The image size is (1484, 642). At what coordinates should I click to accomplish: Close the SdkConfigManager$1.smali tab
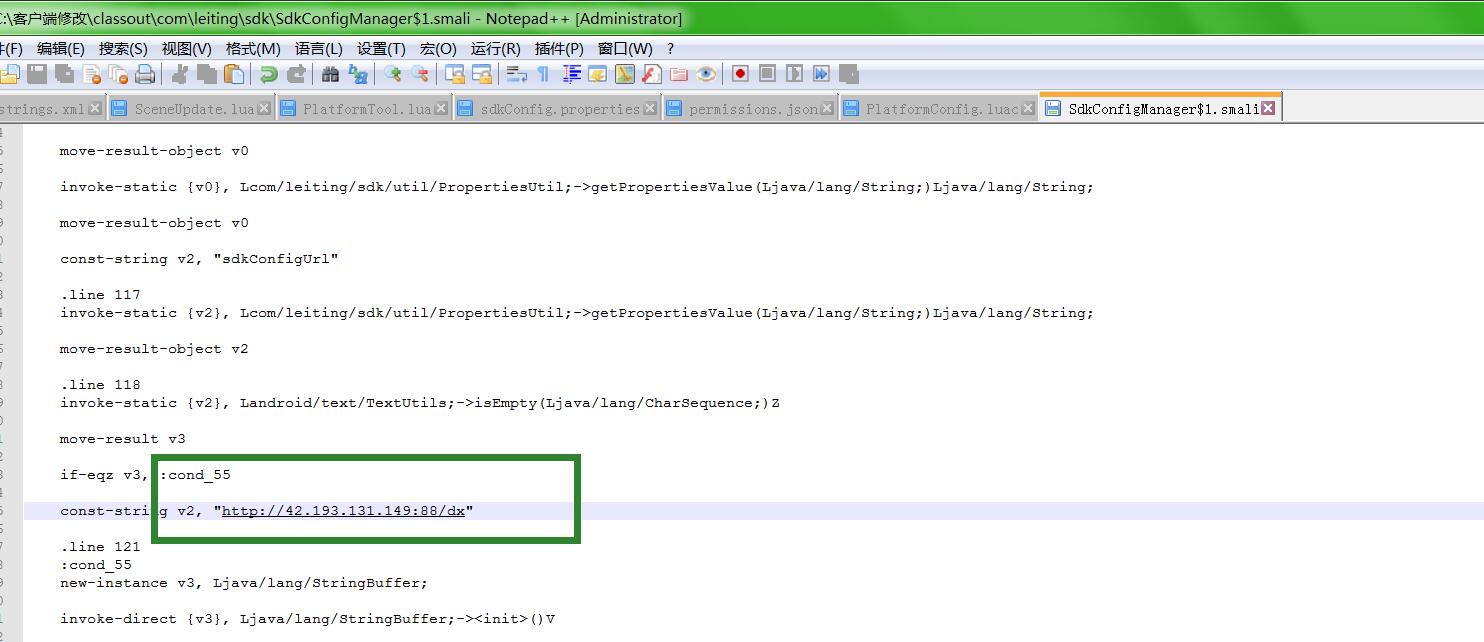pos(1268,109)
